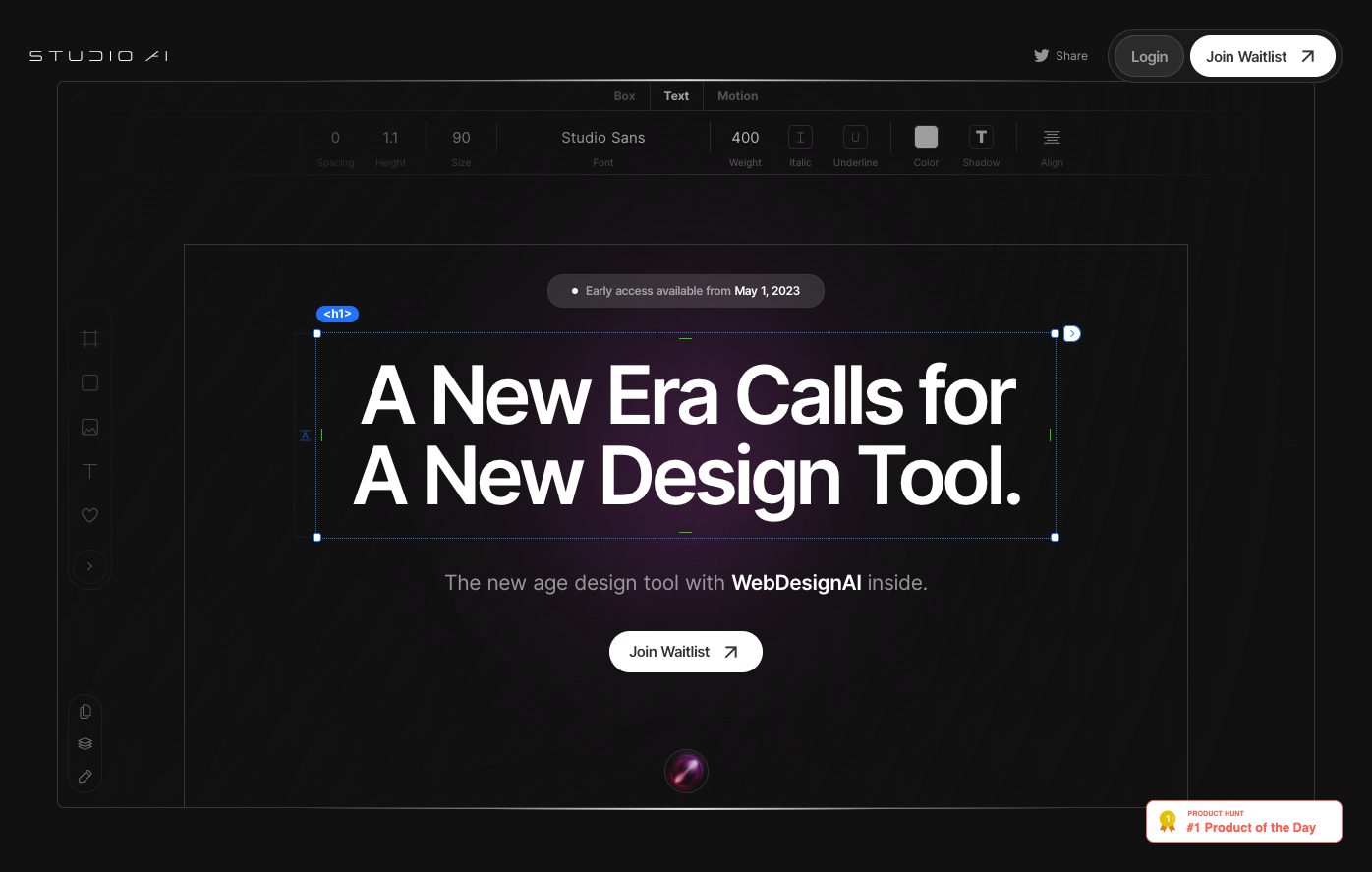Image resolution: width=1372 pixels, height=872 pixels.
Task: Expand the left tool sidebar chevron
Action: tap(89, 566)
